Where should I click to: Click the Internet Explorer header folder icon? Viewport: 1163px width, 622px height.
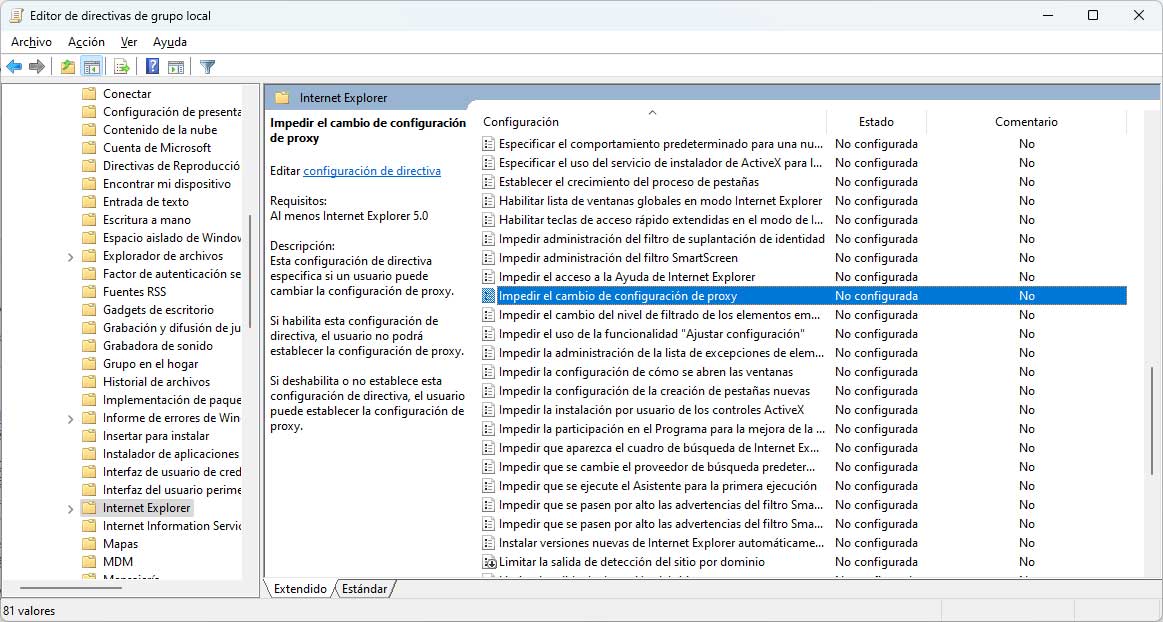click(282, 98)
